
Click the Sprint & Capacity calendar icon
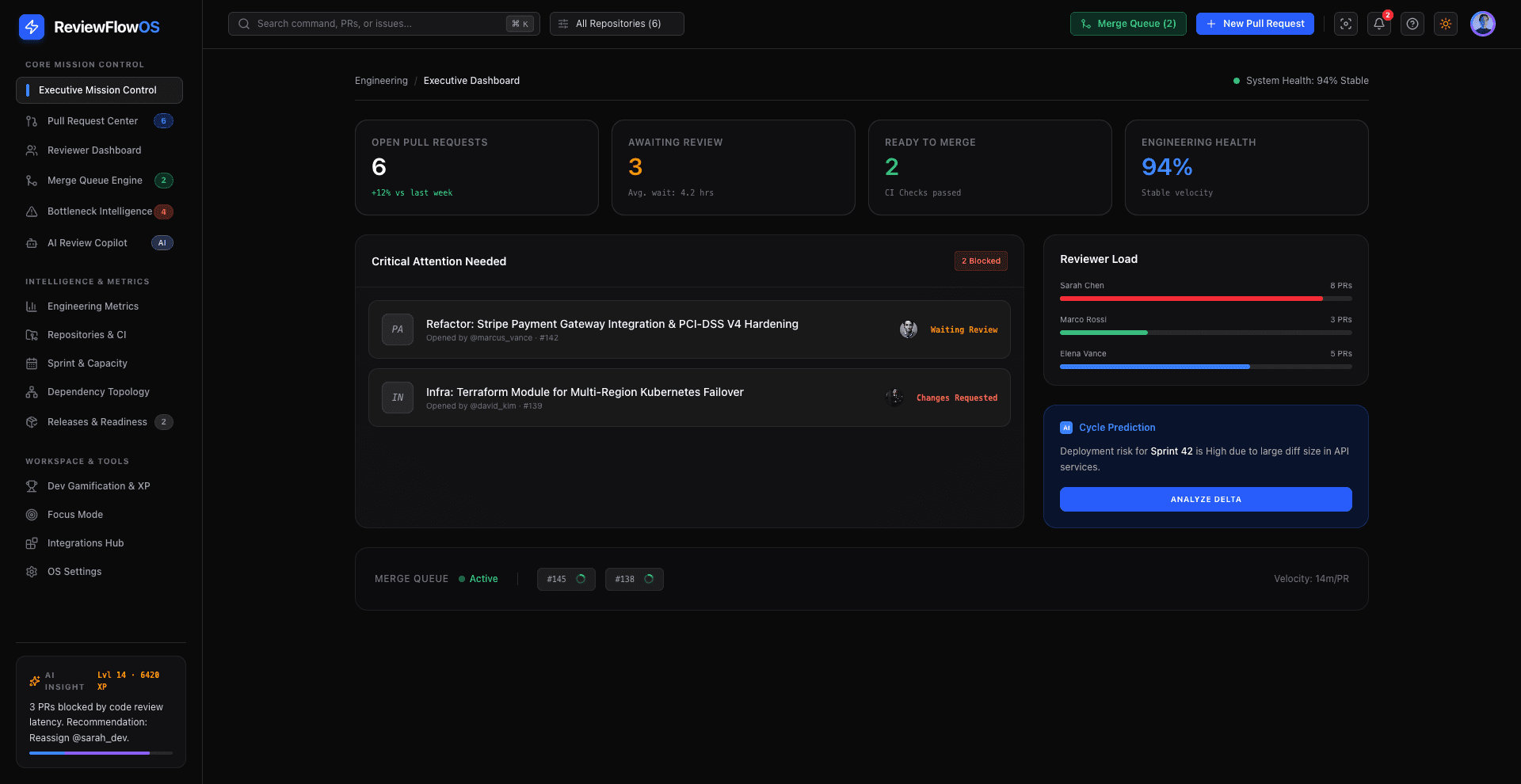tap(32, 363)
